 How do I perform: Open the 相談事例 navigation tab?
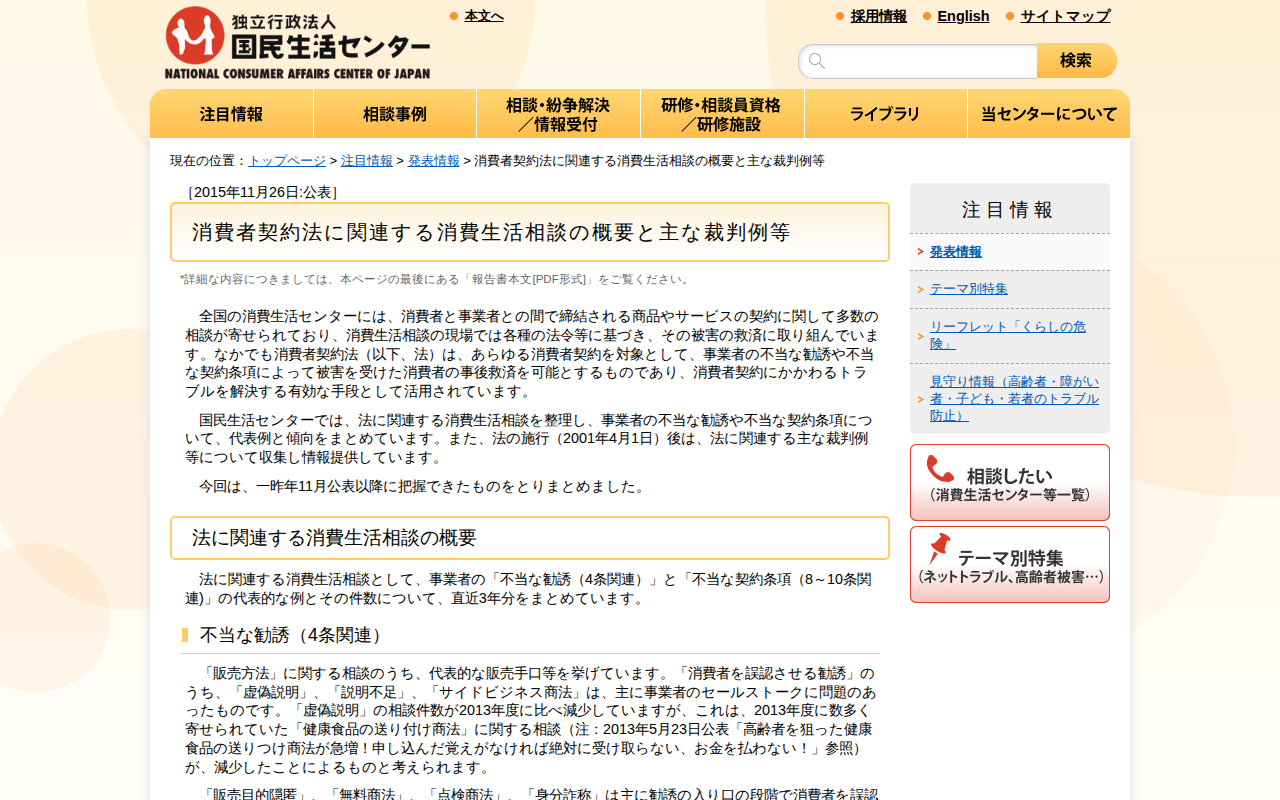(394, 113)
